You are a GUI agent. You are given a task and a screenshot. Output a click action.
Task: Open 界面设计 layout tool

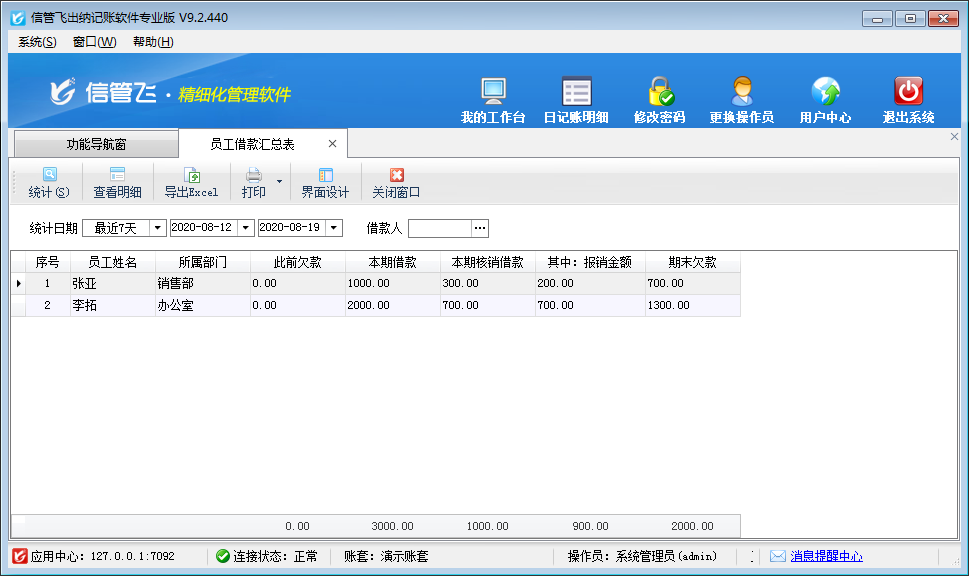325,183
